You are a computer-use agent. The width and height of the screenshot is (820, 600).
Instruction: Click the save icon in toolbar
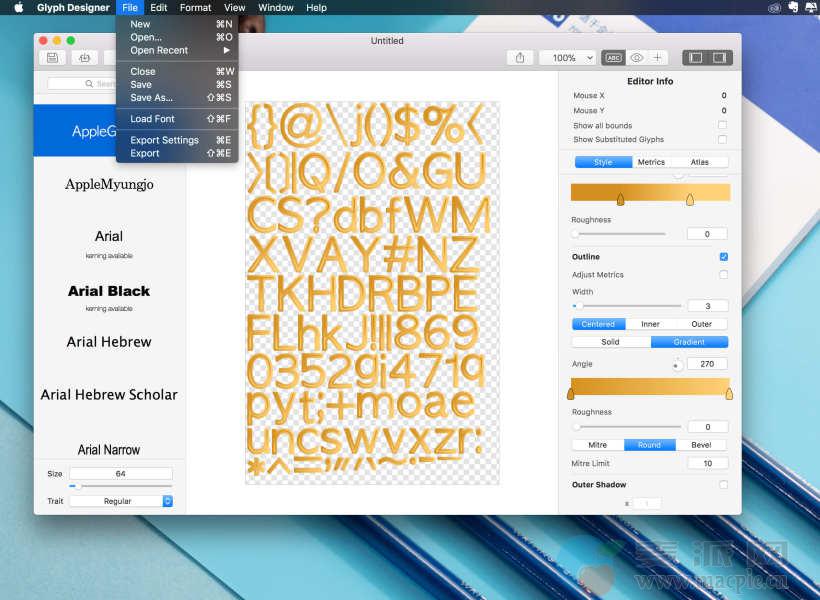[52, 58]
